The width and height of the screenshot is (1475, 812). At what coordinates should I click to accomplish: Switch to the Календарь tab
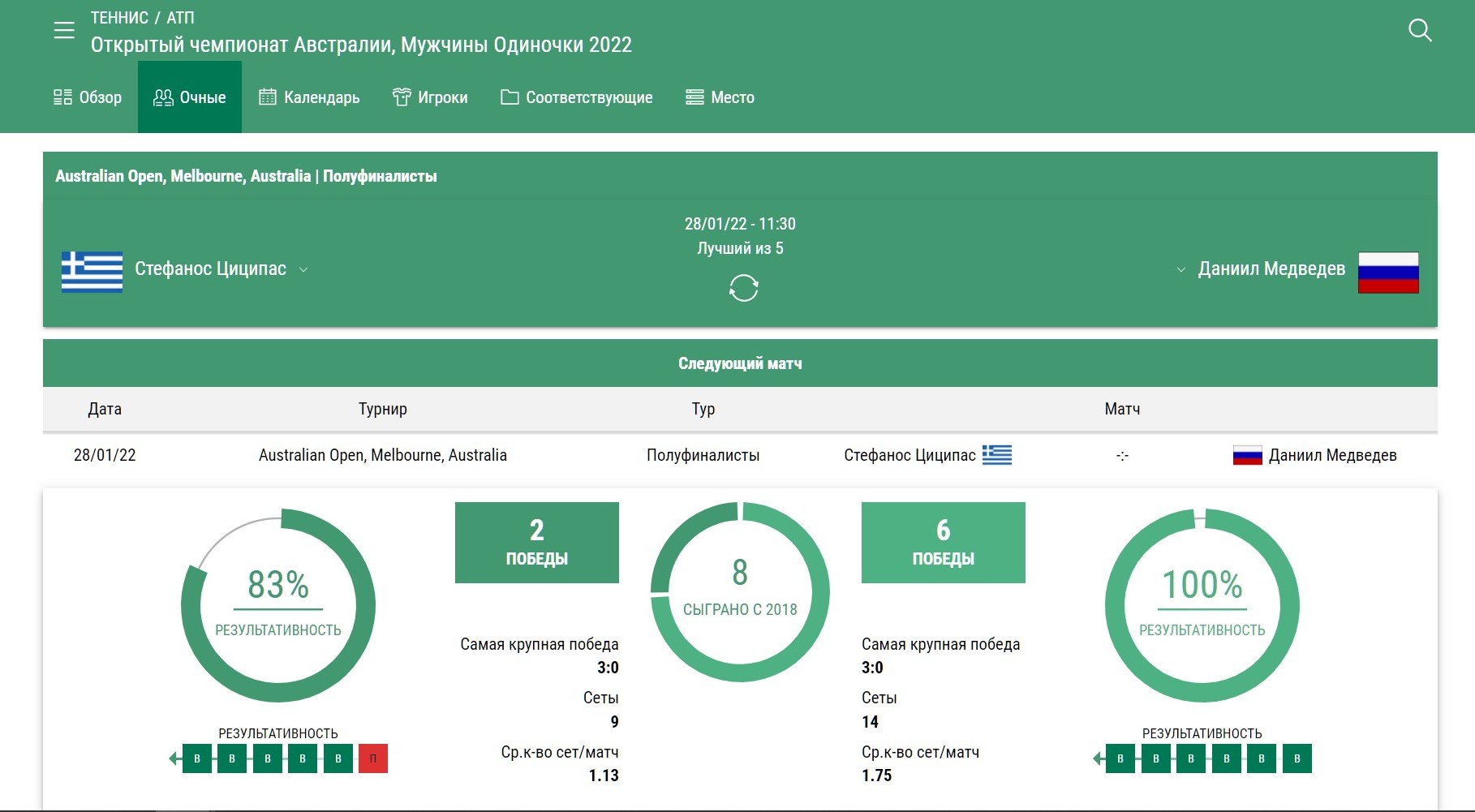pyautogui.click(x=309, y=97)
